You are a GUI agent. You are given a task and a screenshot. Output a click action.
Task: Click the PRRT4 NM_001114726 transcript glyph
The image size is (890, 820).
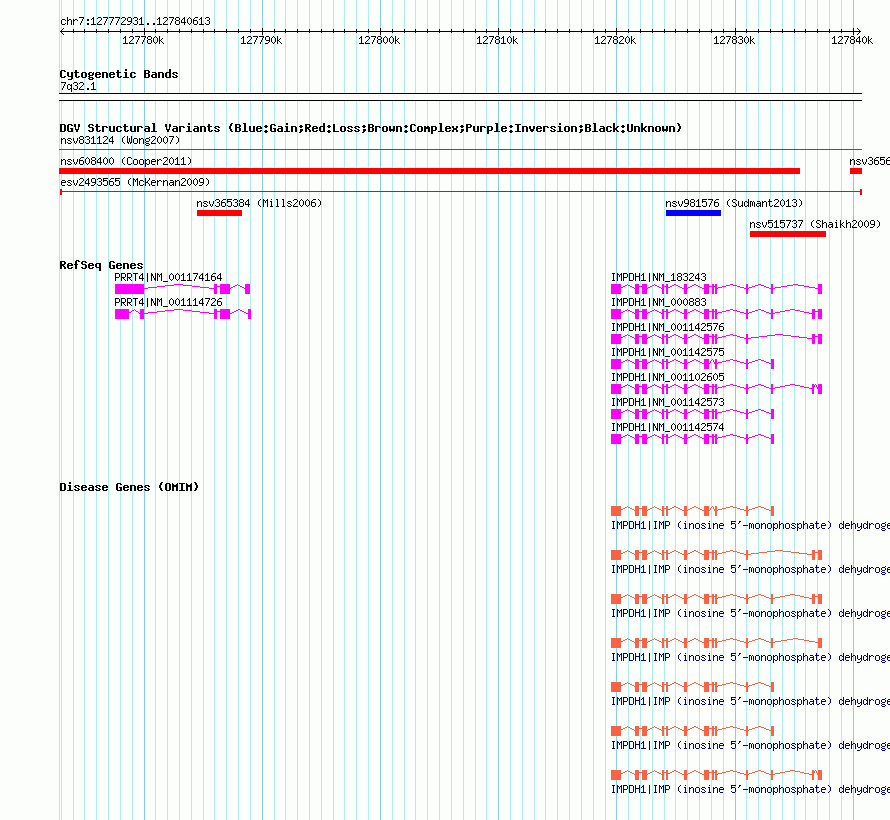click(183, 314)
